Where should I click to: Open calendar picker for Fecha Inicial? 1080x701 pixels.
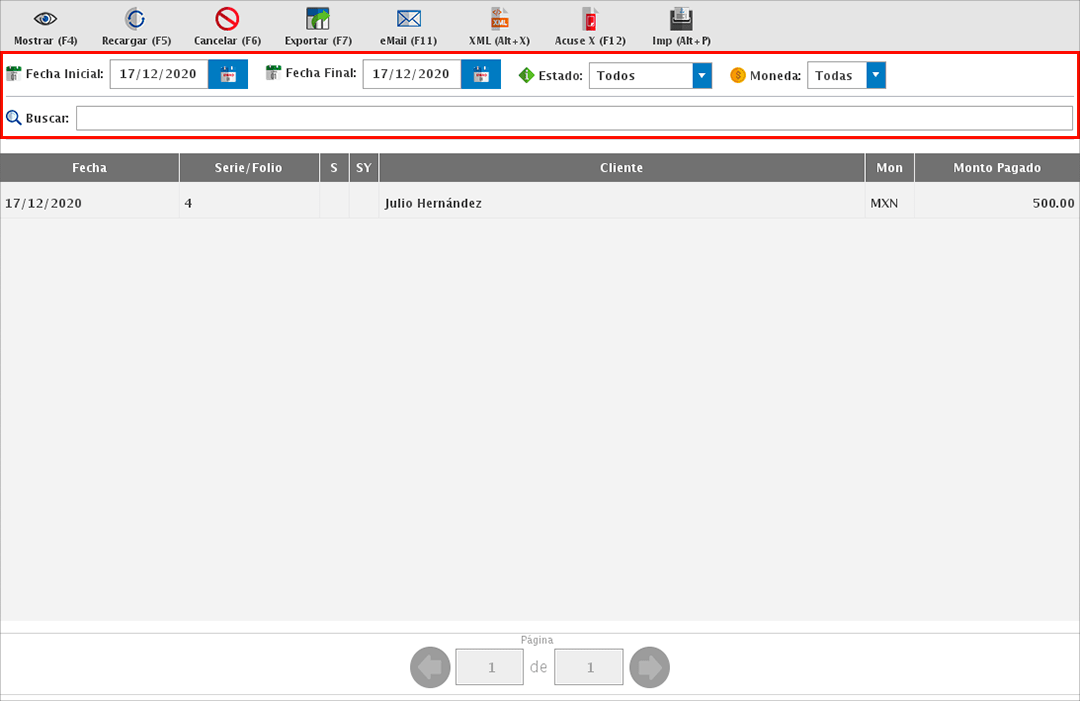point(228,75)
